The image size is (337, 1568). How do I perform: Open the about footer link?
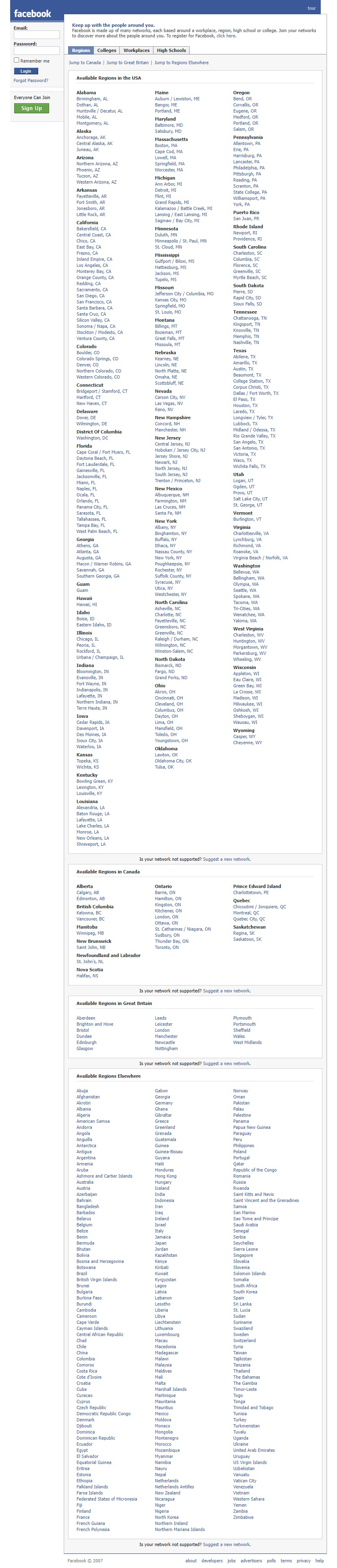191,1561
